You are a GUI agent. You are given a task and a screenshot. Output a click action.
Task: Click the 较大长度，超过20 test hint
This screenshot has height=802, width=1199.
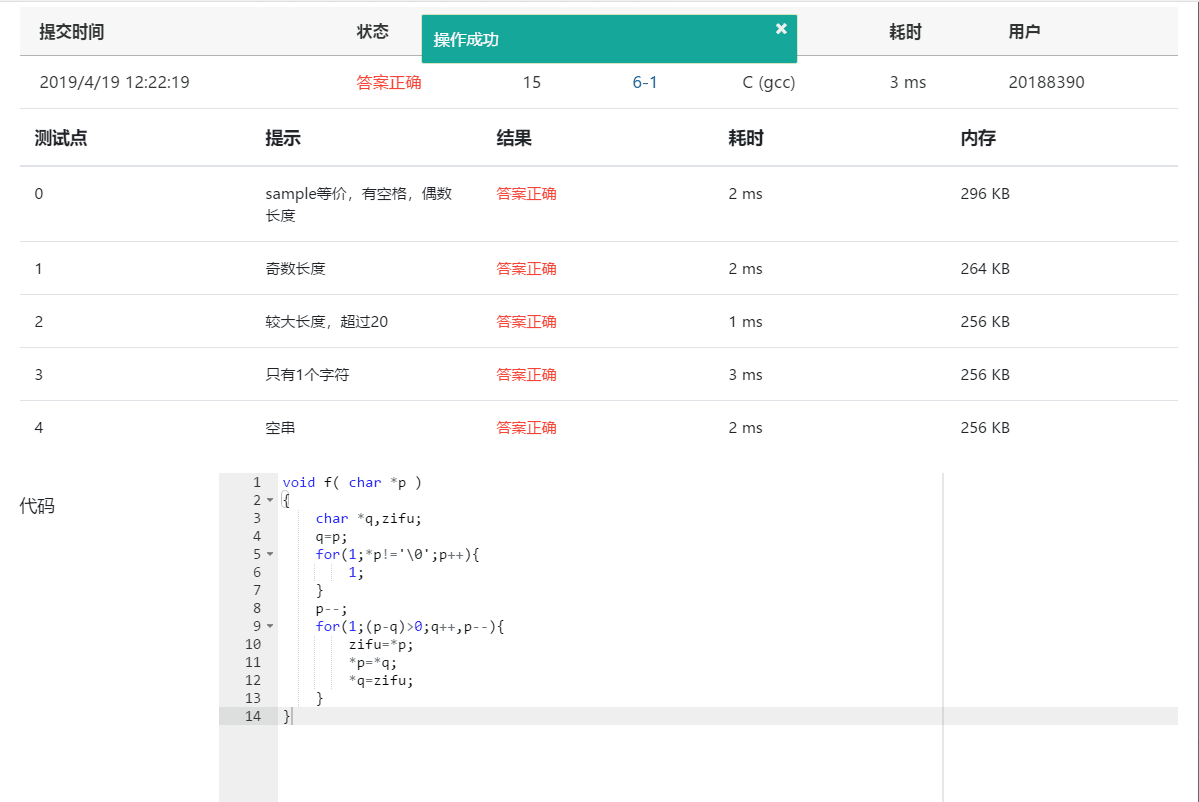pos(327,322)
